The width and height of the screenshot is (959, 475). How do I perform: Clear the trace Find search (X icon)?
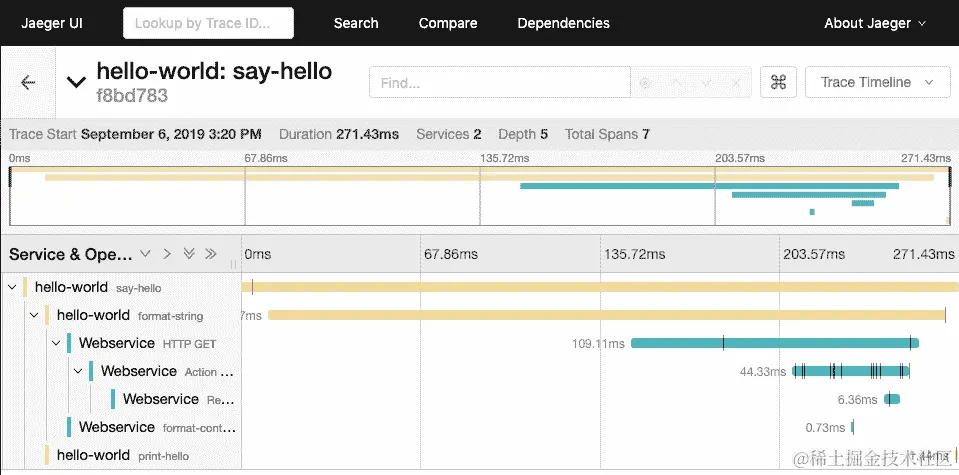[x=736, y=83]
